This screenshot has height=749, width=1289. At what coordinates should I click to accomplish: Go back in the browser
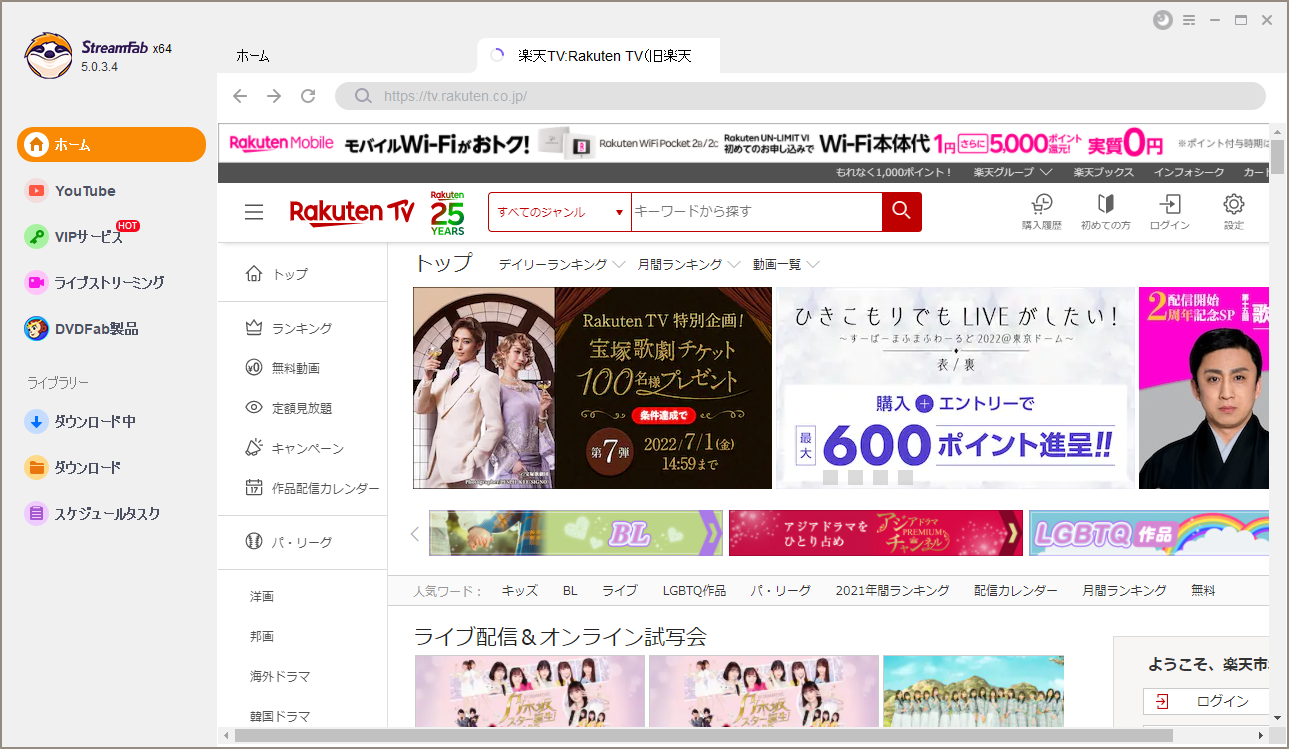pos(240,96)
